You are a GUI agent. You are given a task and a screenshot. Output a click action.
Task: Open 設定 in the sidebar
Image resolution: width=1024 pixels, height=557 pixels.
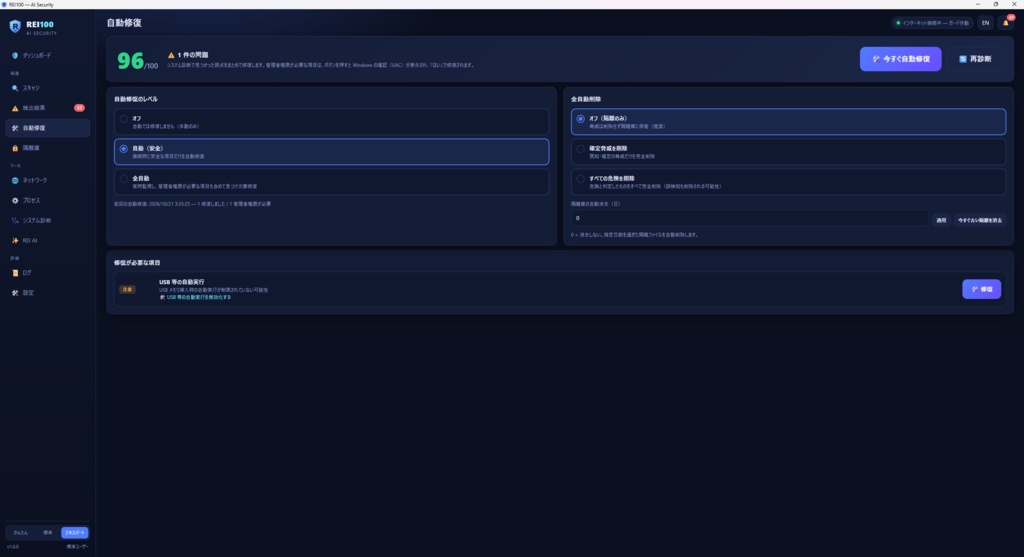47,293
